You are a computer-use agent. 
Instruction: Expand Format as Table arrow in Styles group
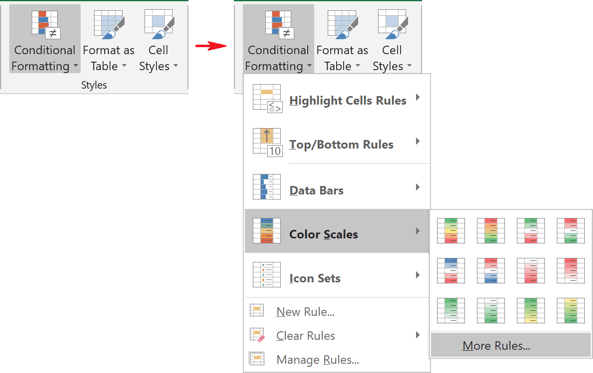[124, 65]
